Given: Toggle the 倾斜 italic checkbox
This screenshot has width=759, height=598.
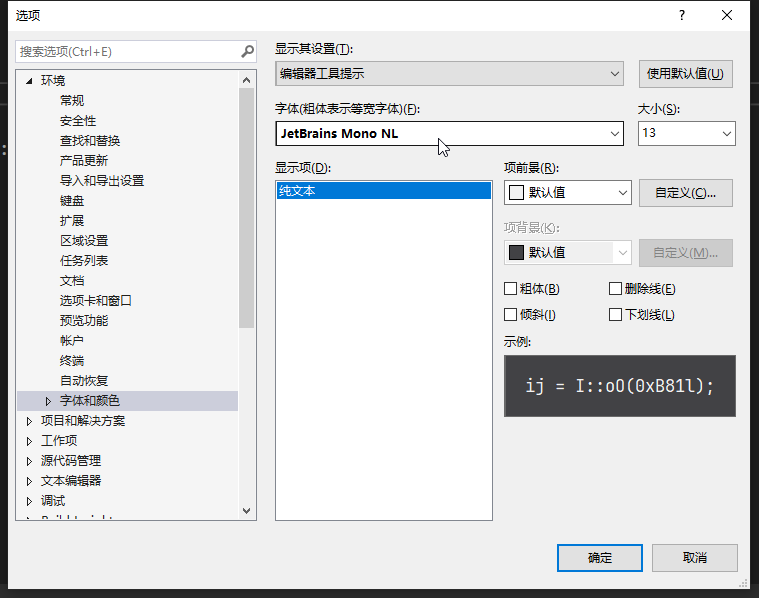Looking at the screenshot, I should pos(511,315).
